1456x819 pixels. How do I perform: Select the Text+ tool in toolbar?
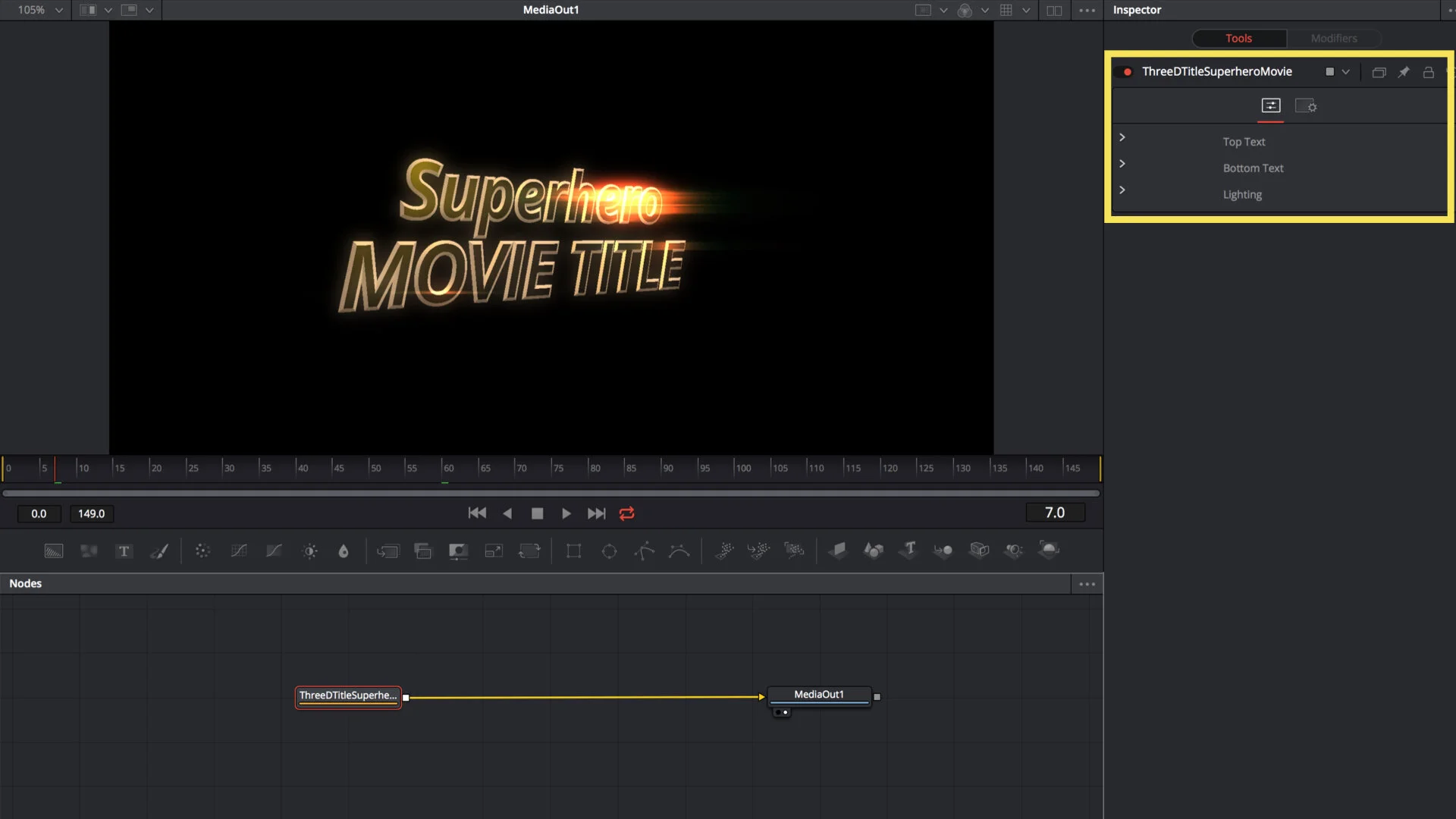click(124, 551)
